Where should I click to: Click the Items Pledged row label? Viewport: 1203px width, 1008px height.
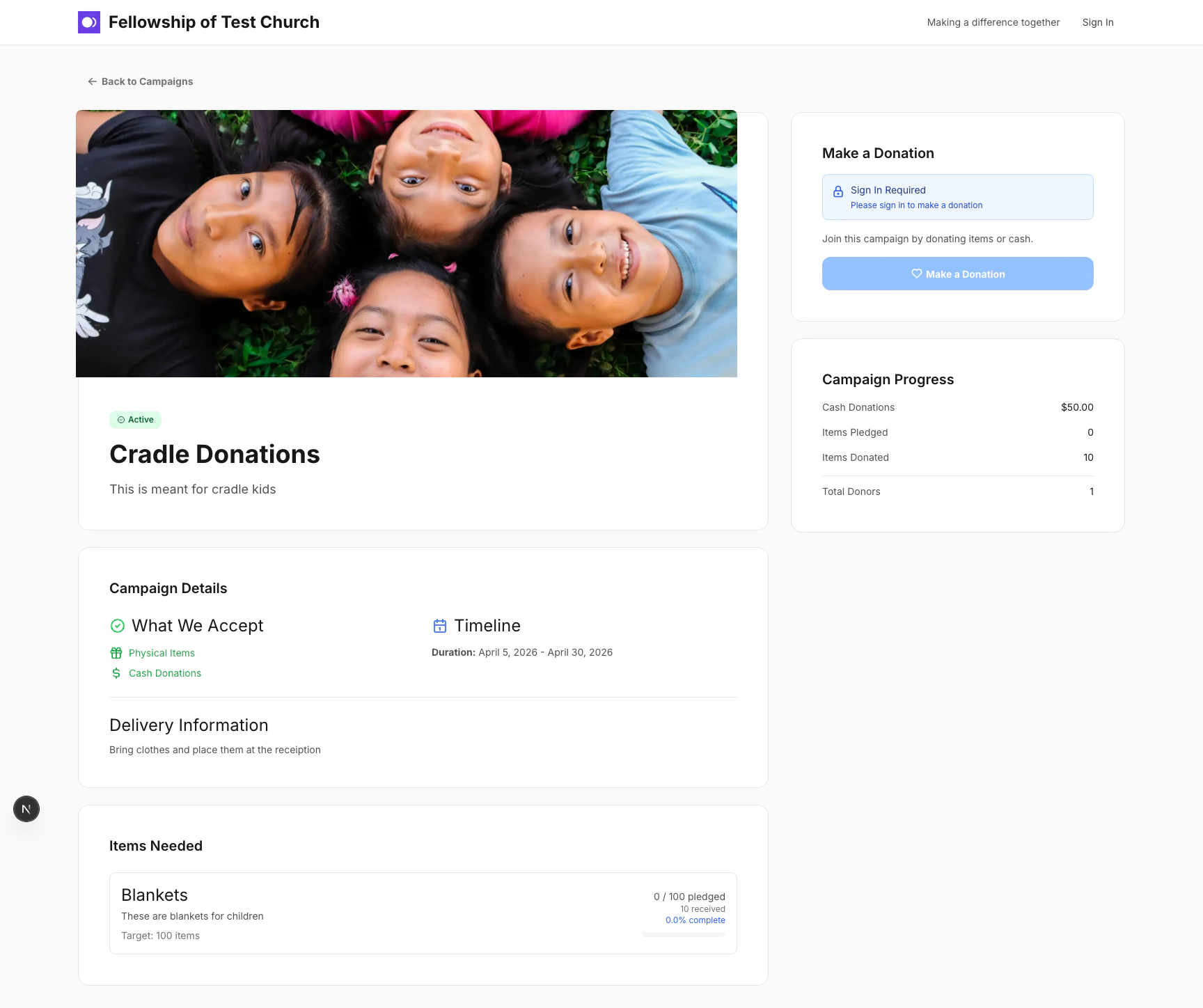point(855,432)
